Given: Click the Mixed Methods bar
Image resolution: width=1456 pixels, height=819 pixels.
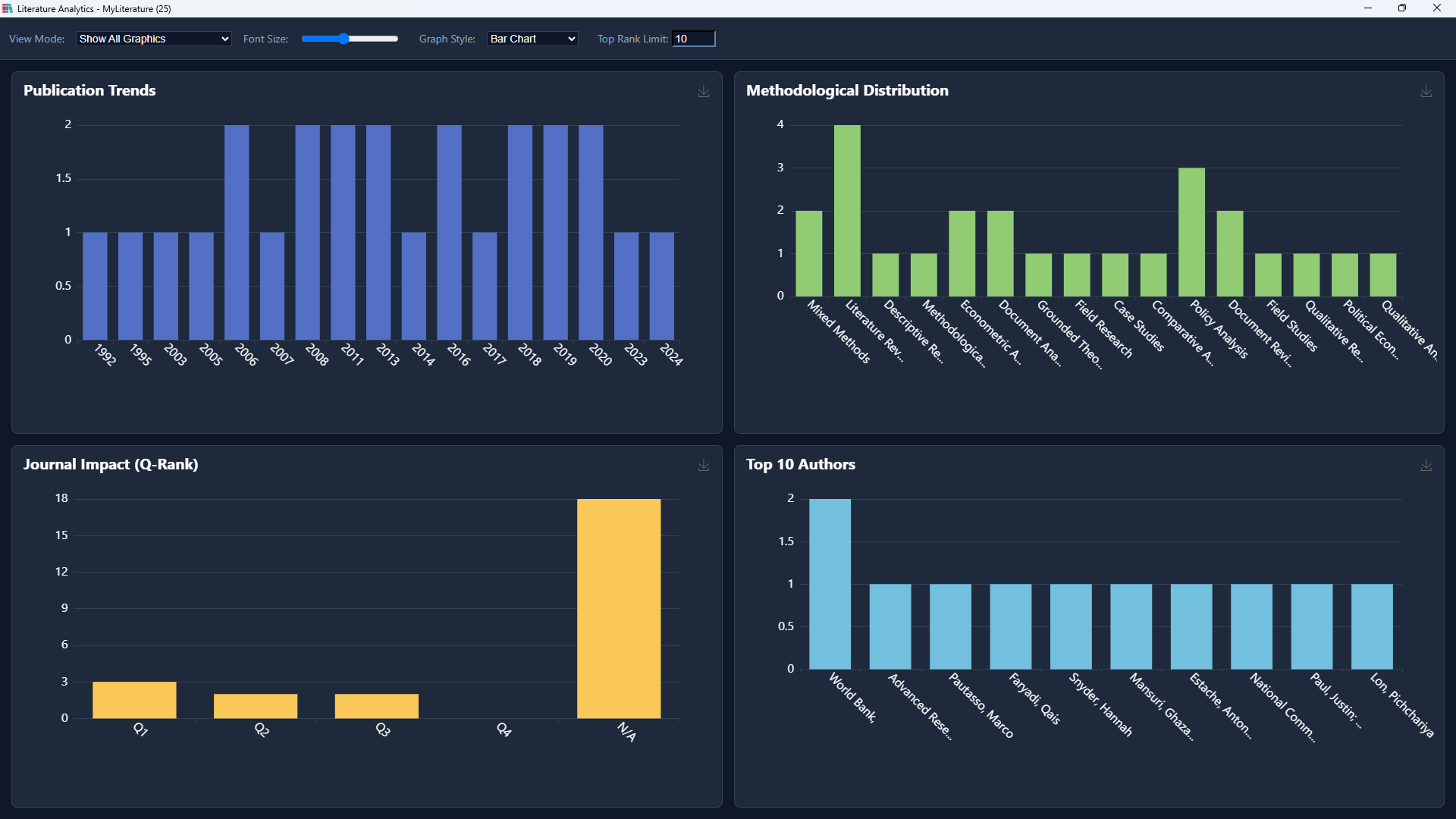Looking at the screenshot, I should point(808,253).
